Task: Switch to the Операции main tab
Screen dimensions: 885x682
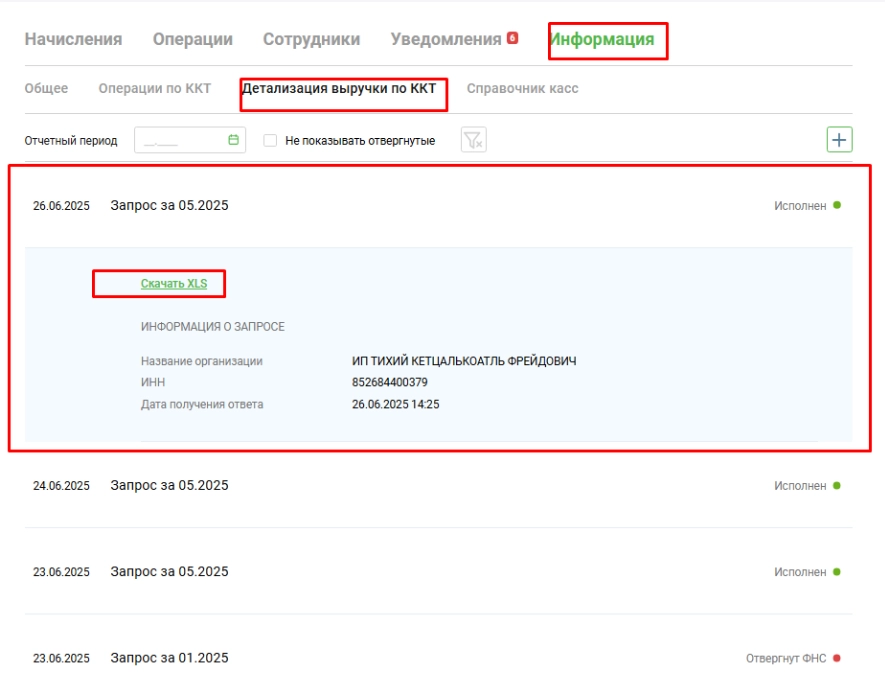Action: coord(192,40)
